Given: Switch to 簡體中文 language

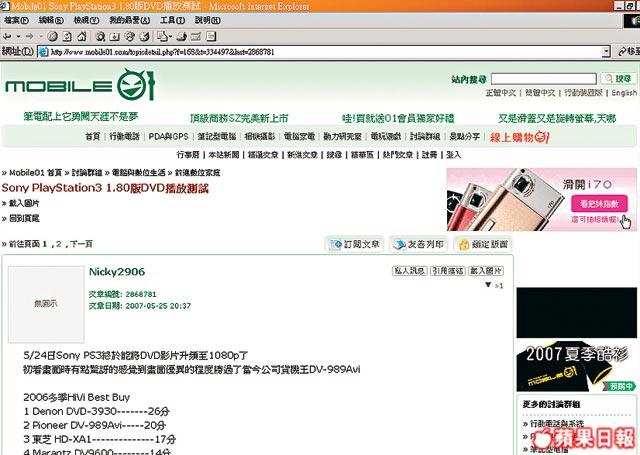Looking at the screenshot, I should pos(540,93).
